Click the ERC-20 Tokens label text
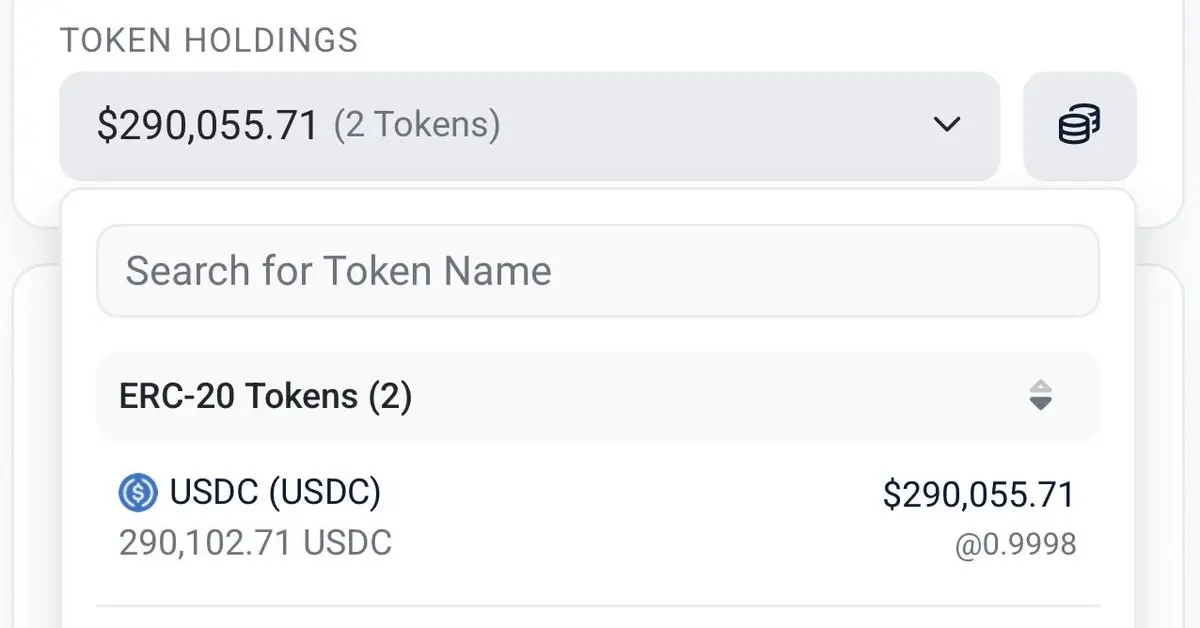 265,397
